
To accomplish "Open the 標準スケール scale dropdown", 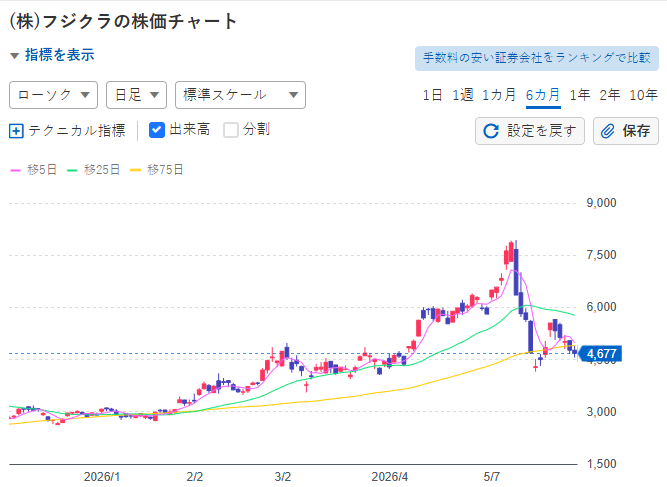I will click(240, 95).
